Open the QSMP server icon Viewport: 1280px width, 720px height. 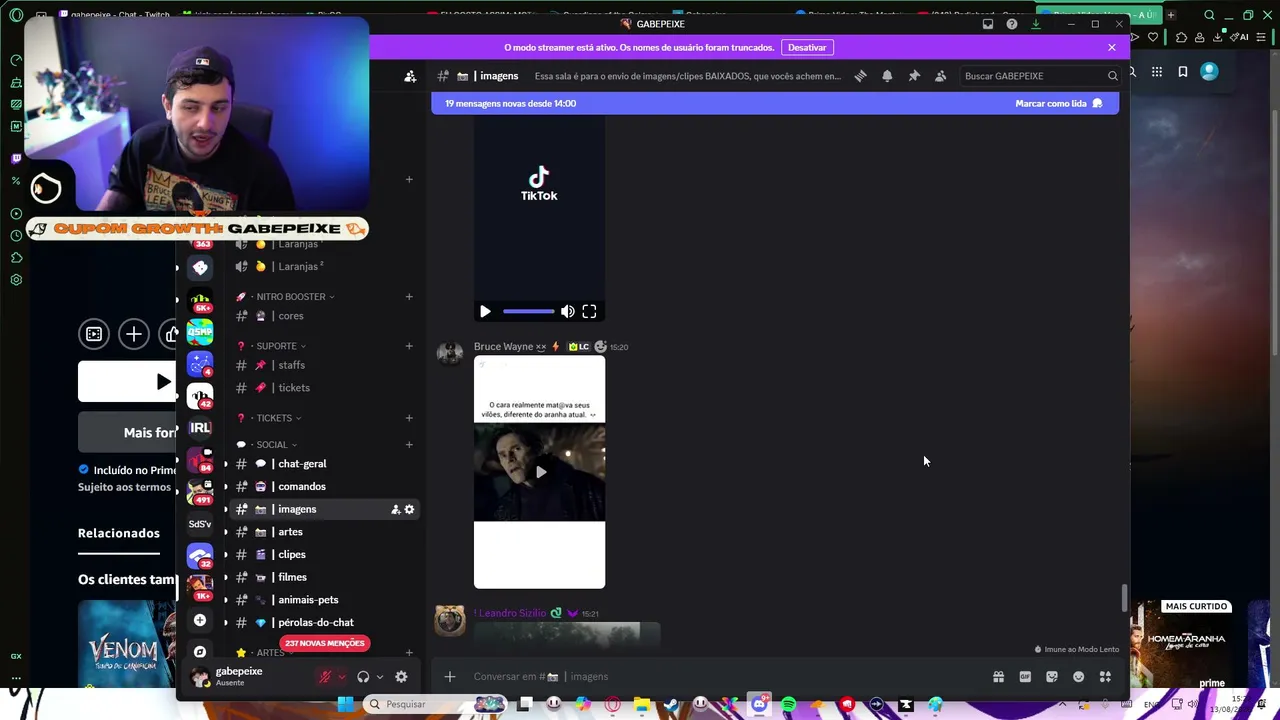200,332
